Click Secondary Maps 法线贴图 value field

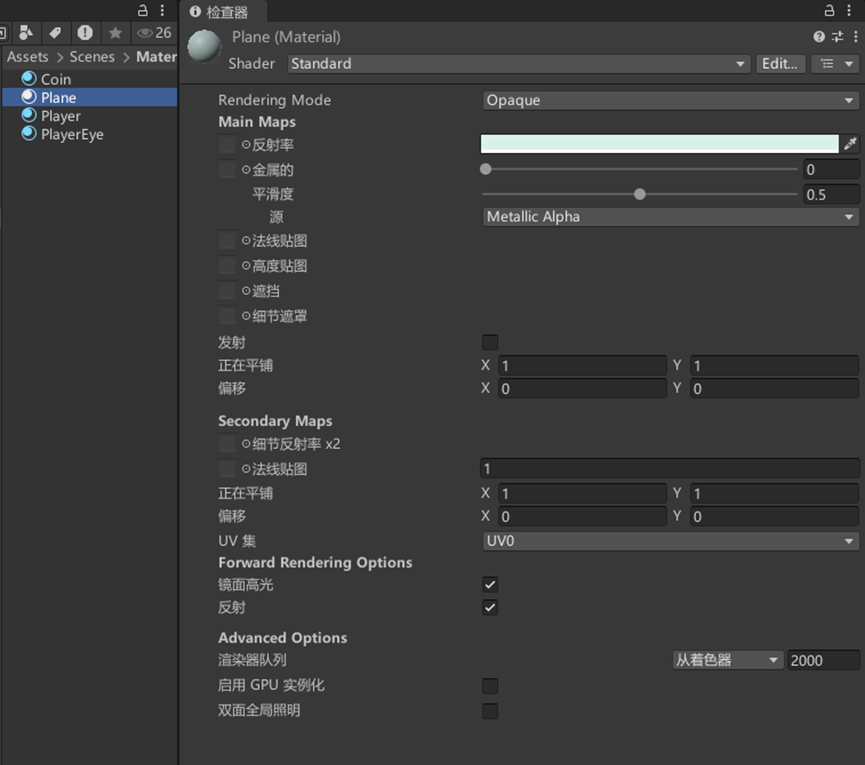[670, 469]
